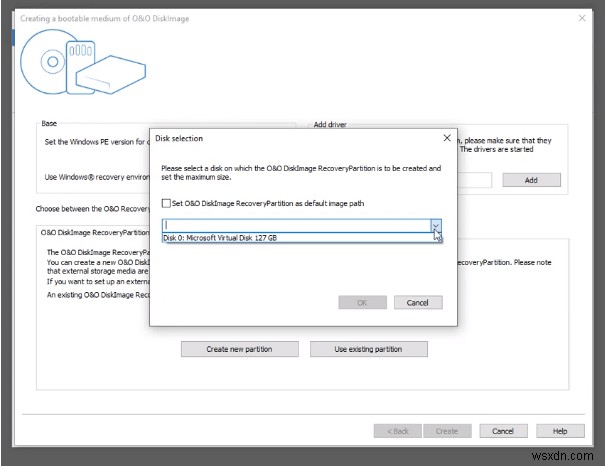The width and height of the screenshot is (605, 466).
Task: Click the Add driver group label
Action: (x=330, y=124)
